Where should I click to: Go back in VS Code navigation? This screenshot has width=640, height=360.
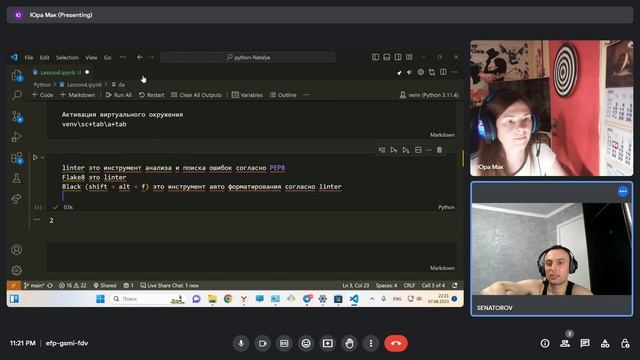pyautogui.click(x=140, y=58)
